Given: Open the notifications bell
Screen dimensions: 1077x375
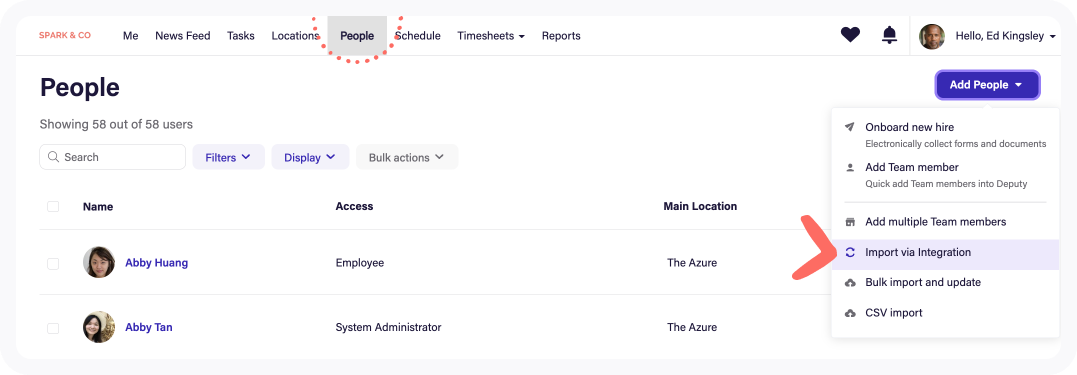Looking at the screenshot, I should (x=889, y=34).
